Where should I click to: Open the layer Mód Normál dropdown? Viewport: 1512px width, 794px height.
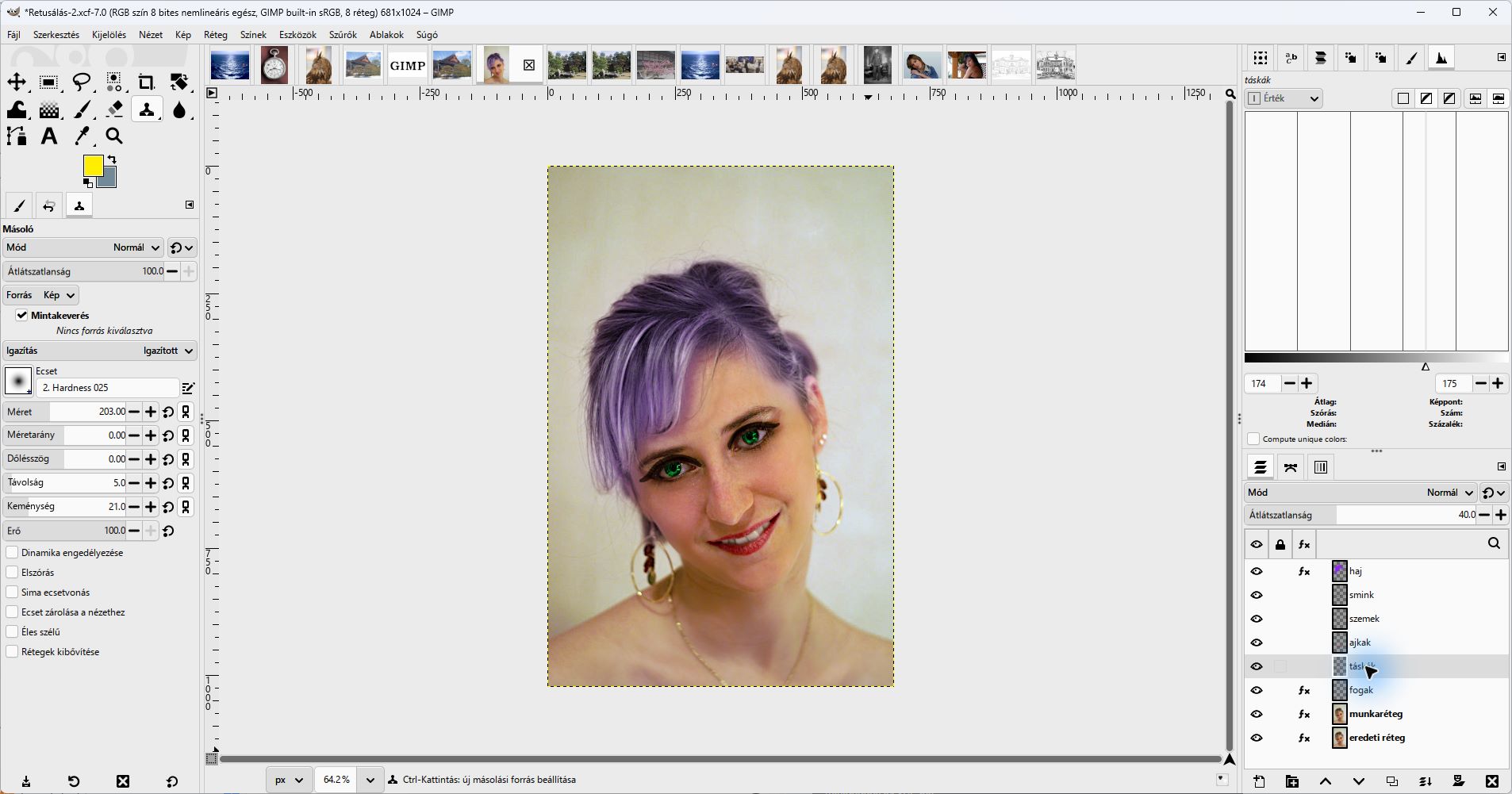point(1360,493)
